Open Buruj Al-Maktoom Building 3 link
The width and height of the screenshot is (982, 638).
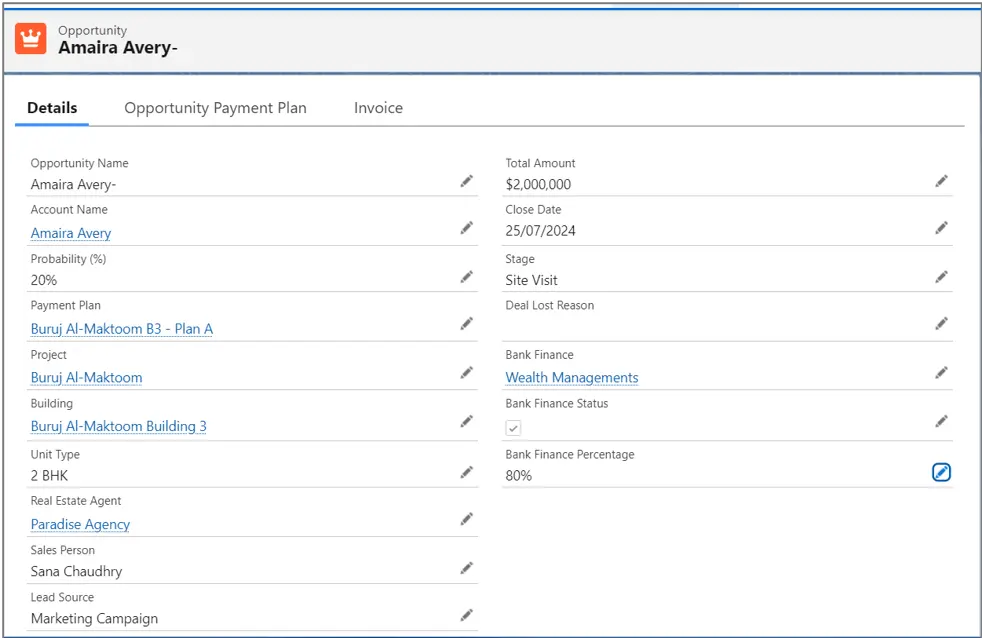coord(118,426)
